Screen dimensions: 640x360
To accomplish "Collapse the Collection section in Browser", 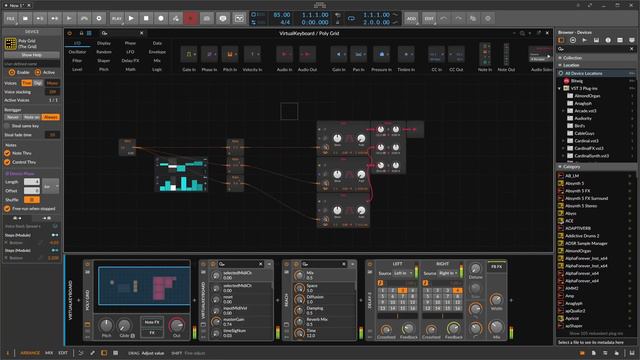I will [x=560, y=58].
